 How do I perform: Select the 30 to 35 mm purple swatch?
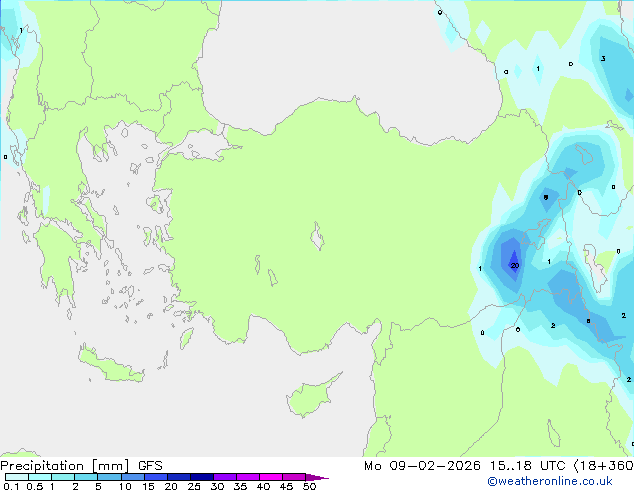[x=225, y=477]
